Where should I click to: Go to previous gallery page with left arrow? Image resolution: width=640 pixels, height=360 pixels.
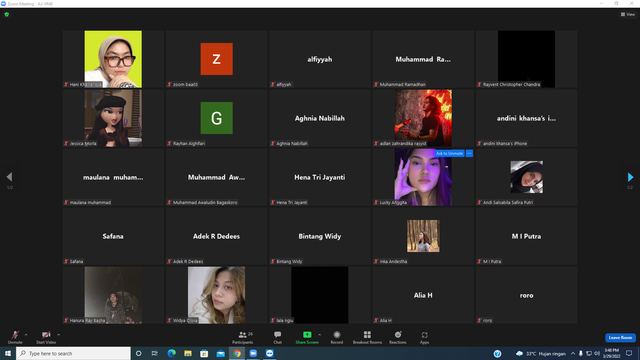pos(9,177)
